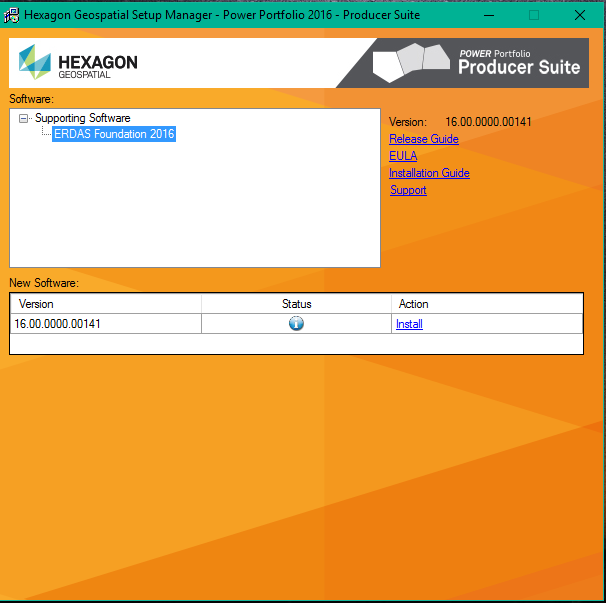Viewport: 606px width, 603px height.
Task: Minimize the Setup Manager window
Action: [x=489, y=15]
